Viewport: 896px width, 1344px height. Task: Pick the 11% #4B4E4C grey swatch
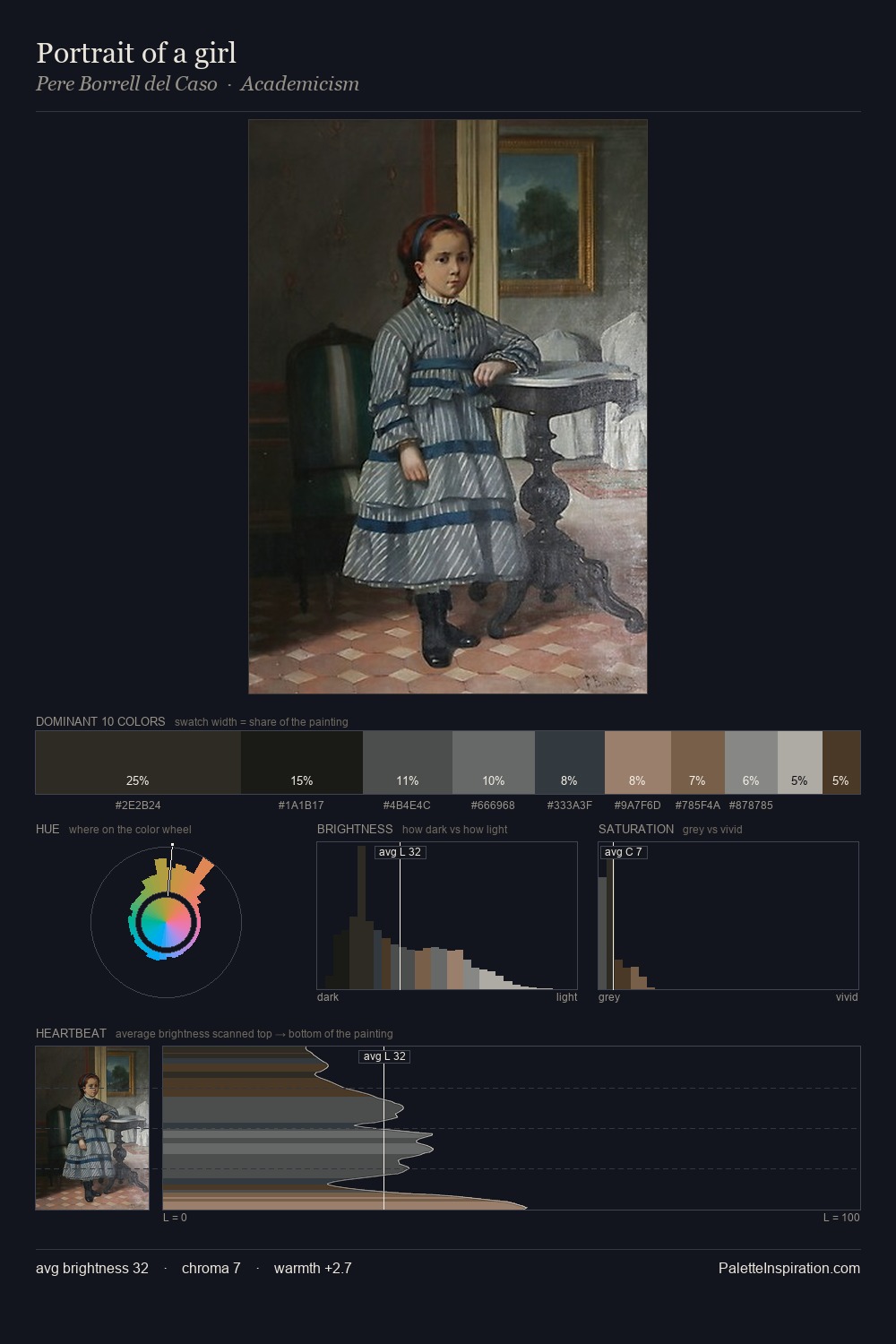click(x=408, y=762)
